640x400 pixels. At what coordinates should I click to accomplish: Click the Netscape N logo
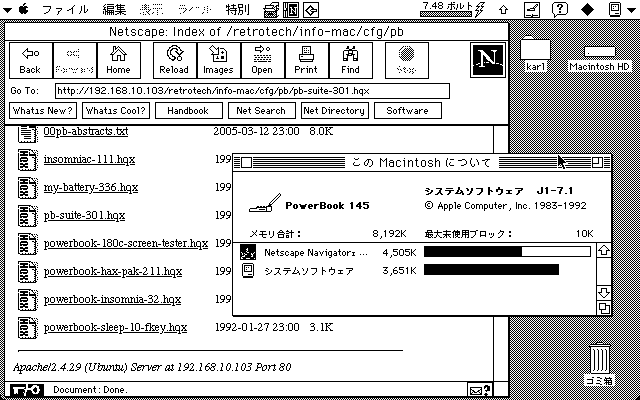pyautogui.click(x=488, y=60)
